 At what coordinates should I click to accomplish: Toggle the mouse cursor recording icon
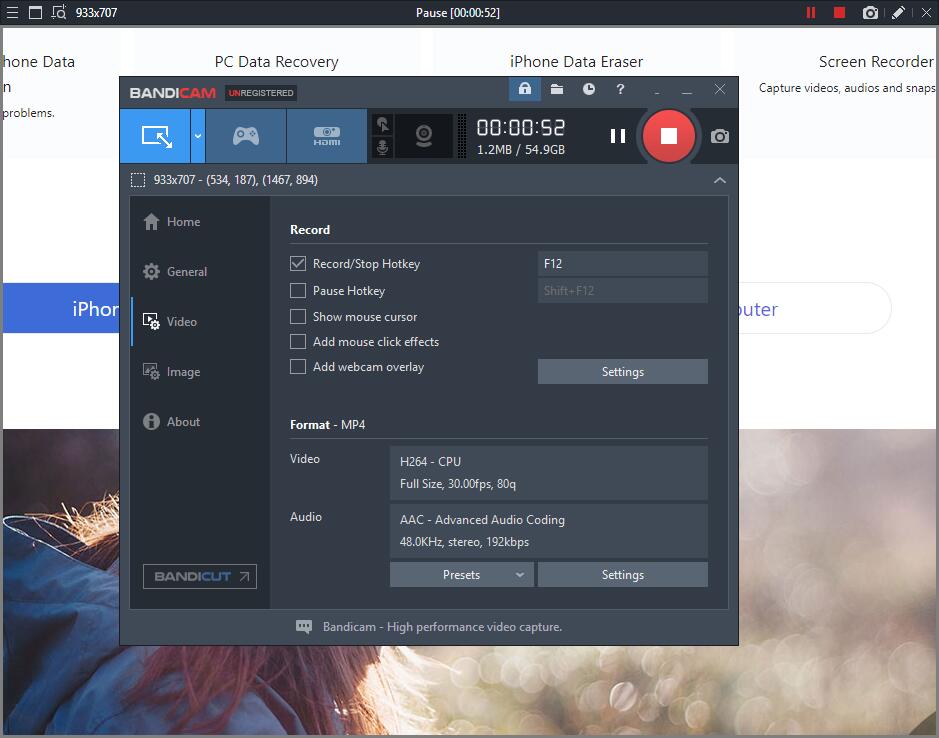383,125
